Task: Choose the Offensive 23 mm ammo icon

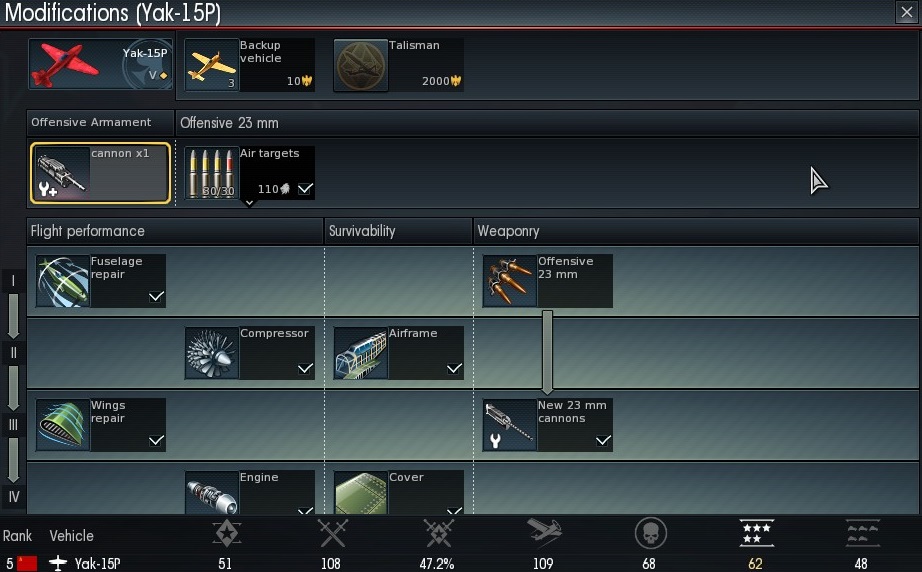Action: pos(510,281)
